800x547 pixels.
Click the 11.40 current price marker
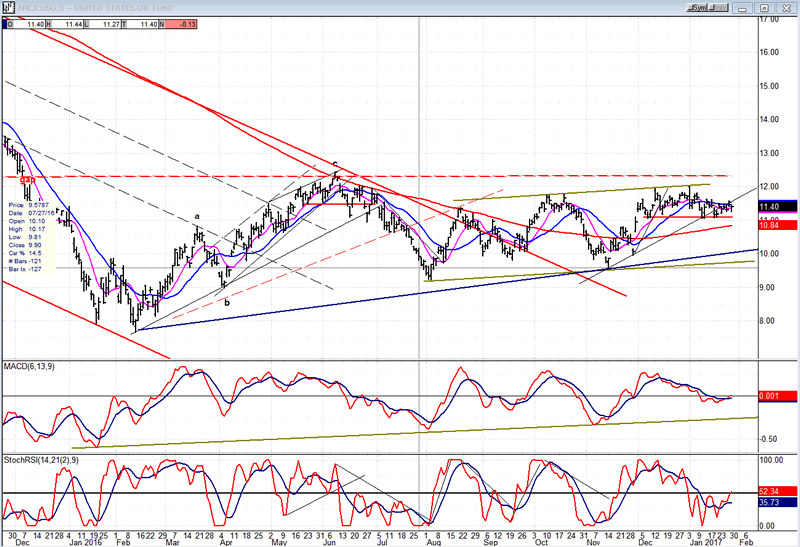[x=769, y=206]
